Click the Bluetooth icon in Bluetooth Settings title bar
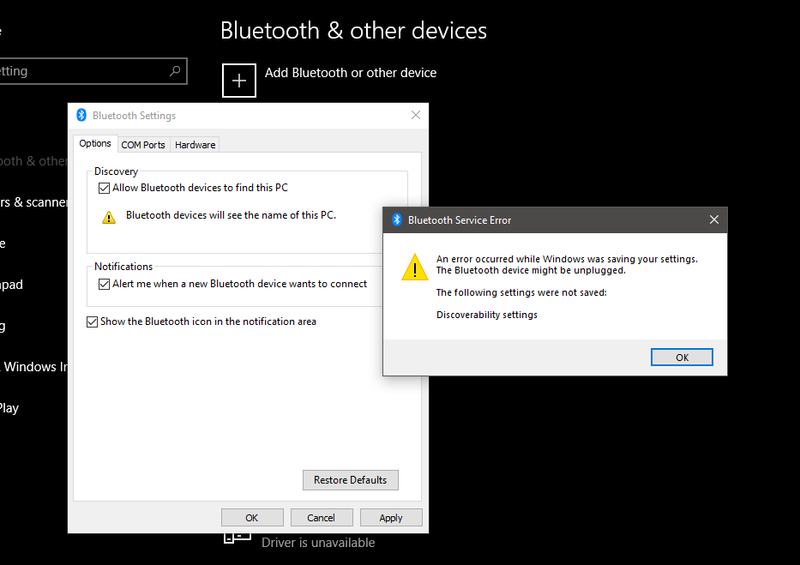The image size is (800, 565). point(82,116)
